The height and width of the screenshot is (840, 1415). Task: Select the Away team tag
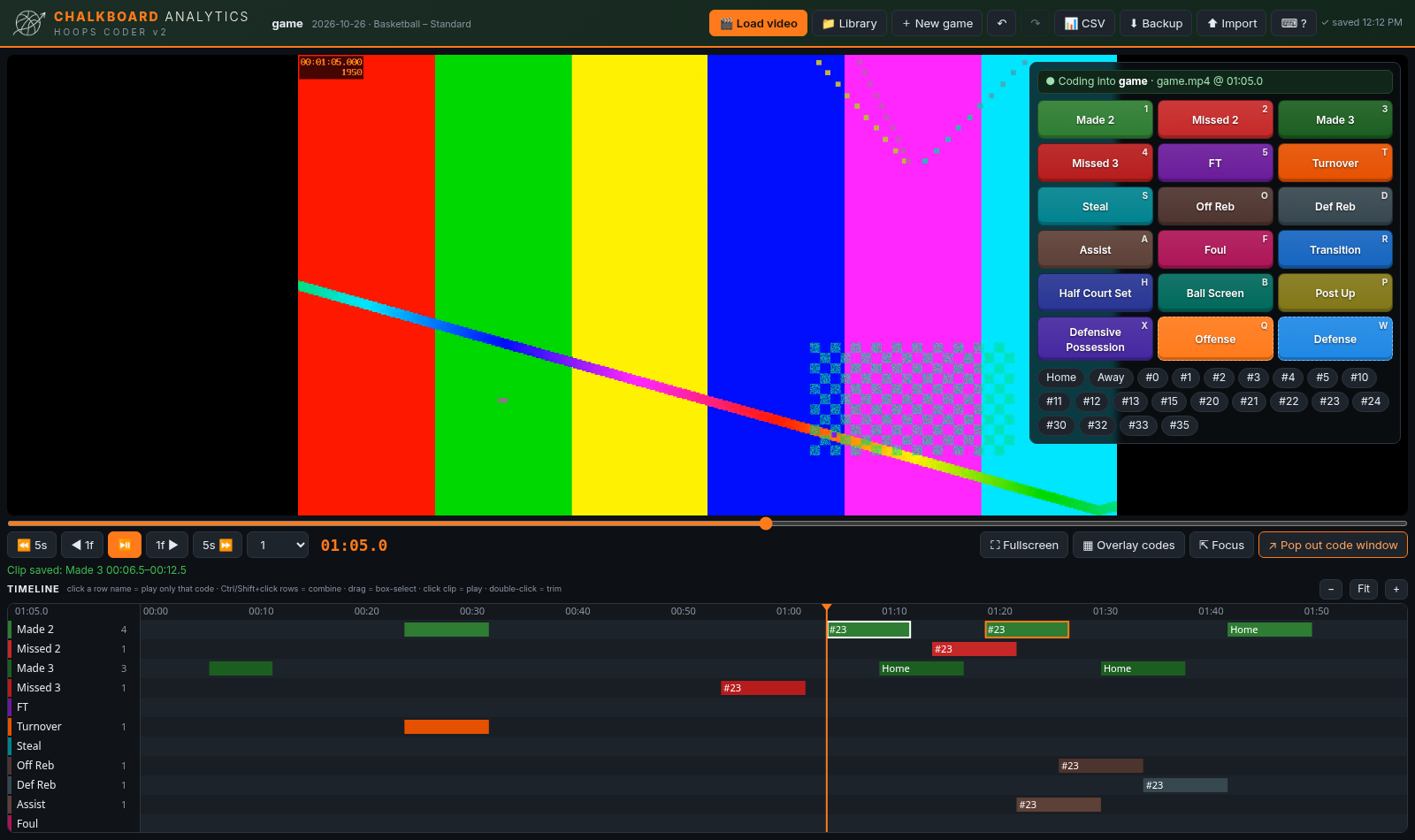click(1111, 378)
